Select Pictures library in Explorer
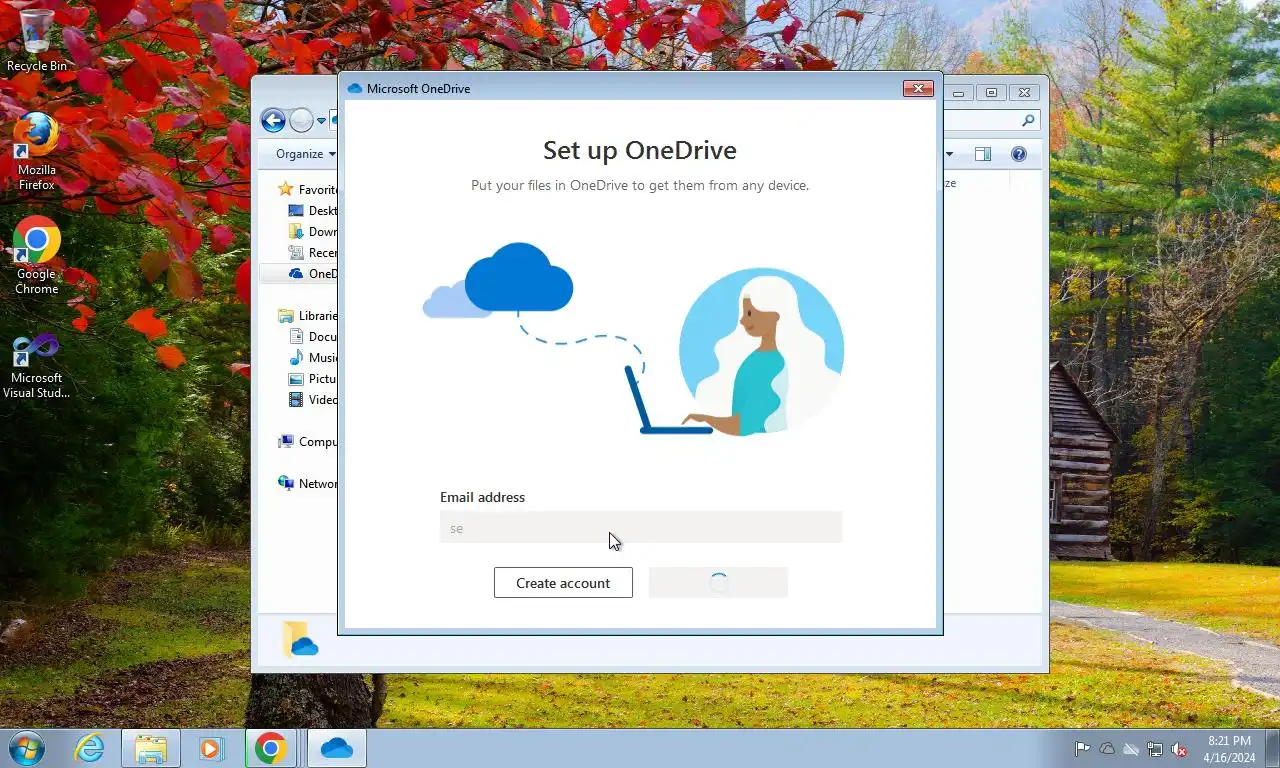Image resolution: width=1280 pixels, height=768 pixels. (x=312, y=379)
